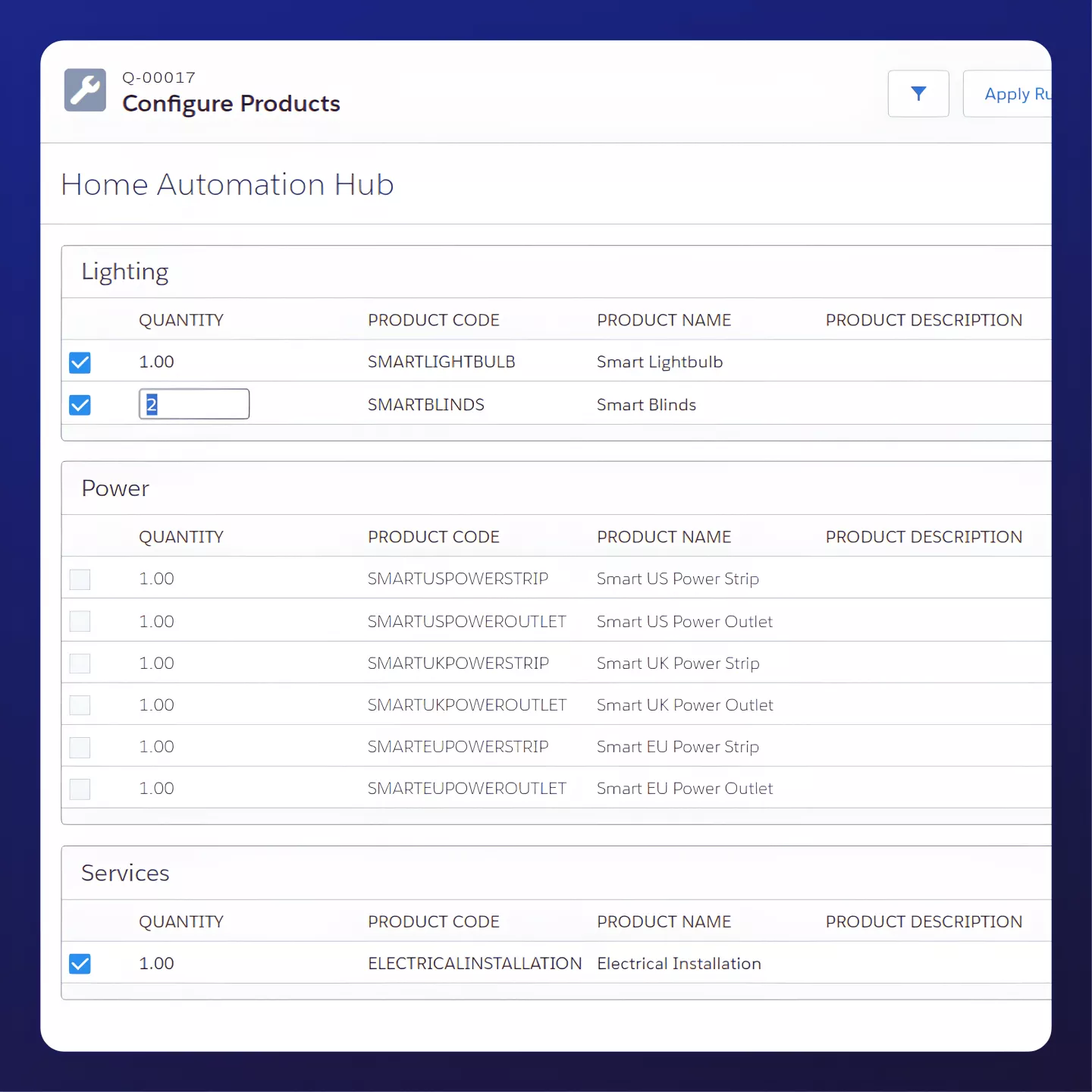Open the filter funnel icon
The width and height of the screenshot is (1092, 1092).
(x=918, y=93)
